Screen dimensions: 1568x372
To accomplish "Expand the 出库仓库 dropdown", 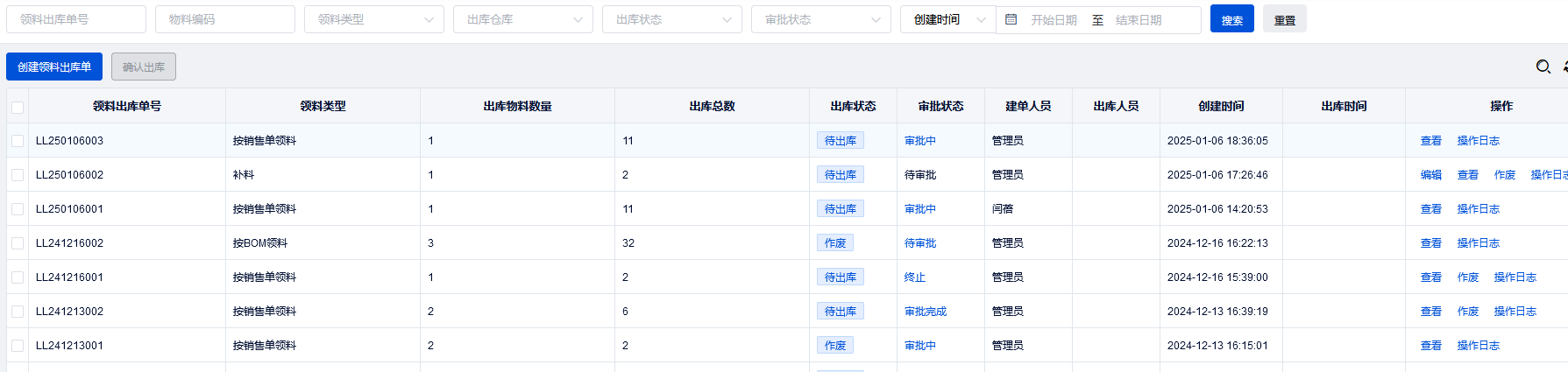I will tap(522, 19).
